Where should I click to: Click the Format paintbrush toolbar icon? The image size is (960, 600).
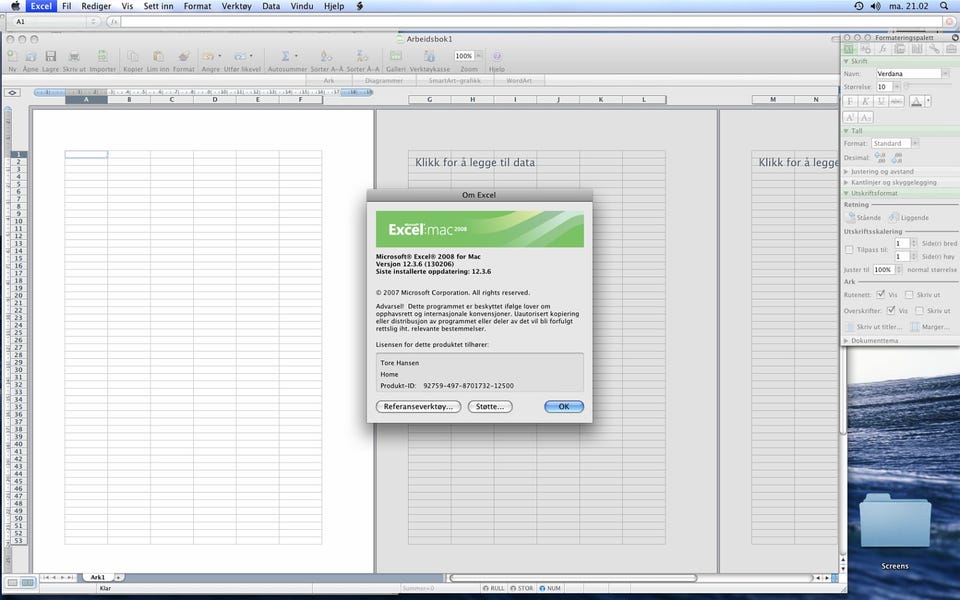point(184,56)
